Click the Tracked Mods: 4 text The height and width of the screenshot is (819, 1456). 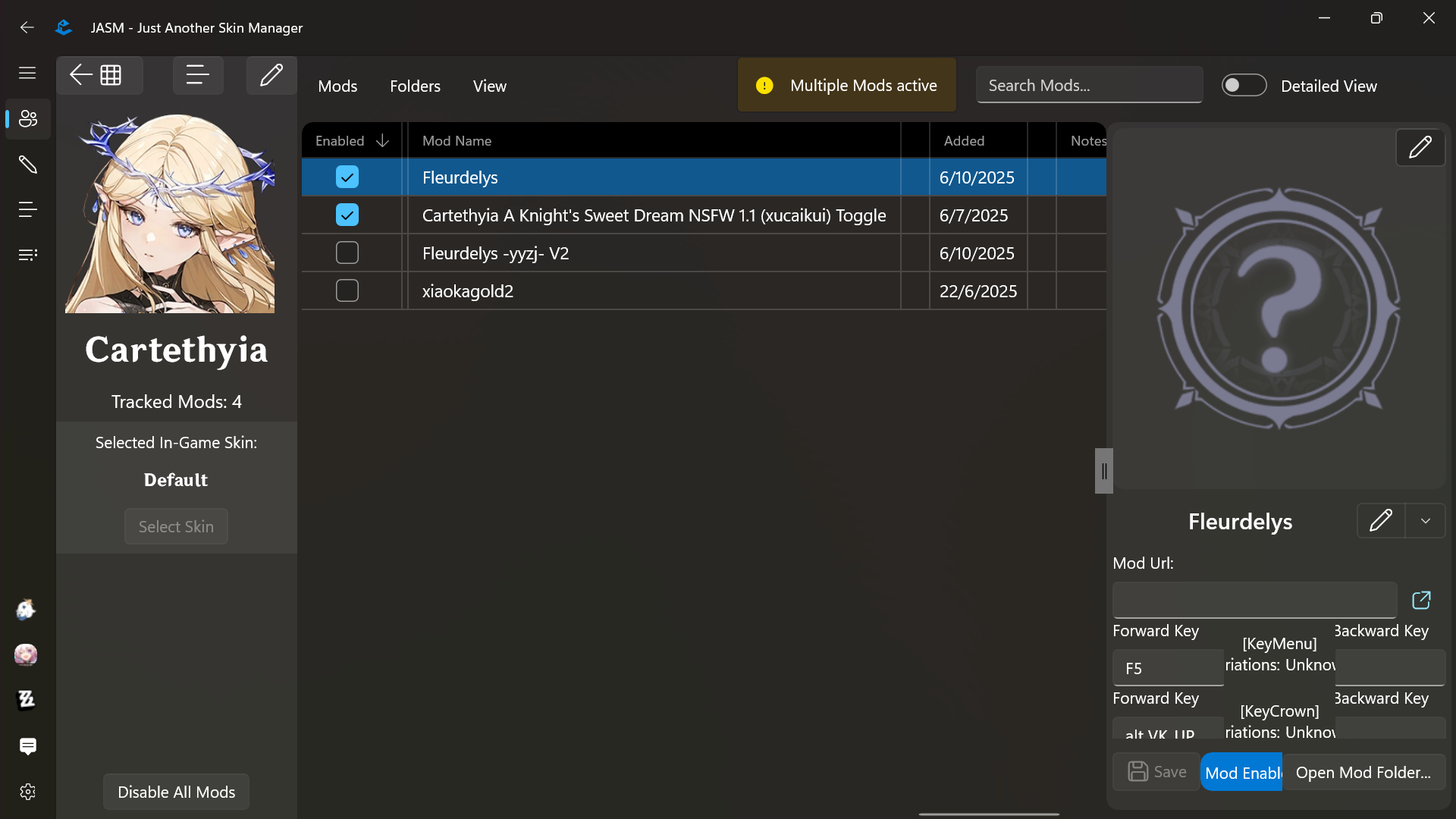coord(177,402)
